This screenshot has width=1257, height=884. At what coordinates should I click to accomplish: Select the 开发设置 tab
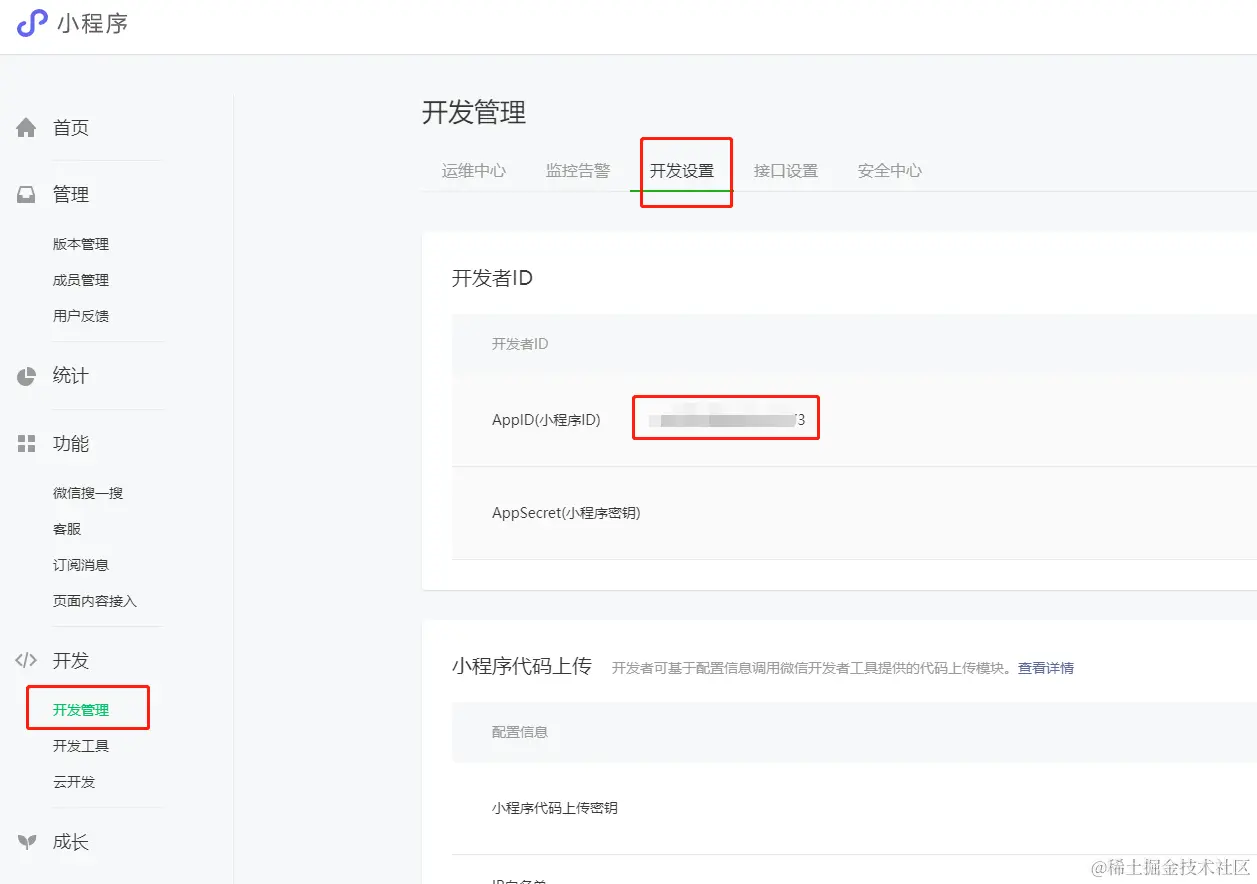click(x=685, y=170)
